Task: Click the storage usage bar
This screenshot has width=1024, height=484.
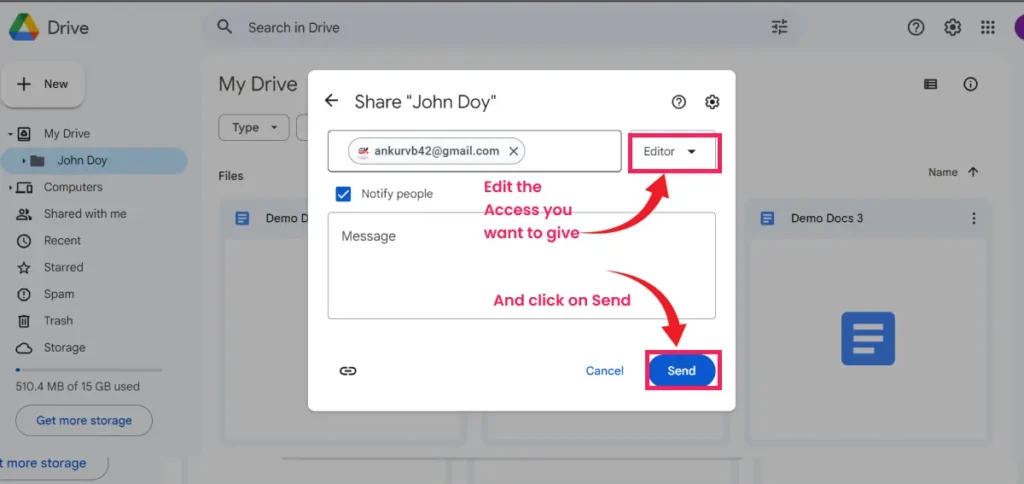Action: tap(88, 370)
